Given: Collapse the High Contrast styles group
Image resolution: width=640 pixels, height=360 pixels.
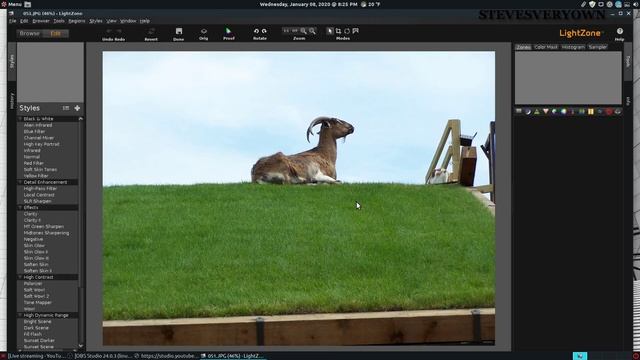Looking at the screenshot, I should (20, 277).
